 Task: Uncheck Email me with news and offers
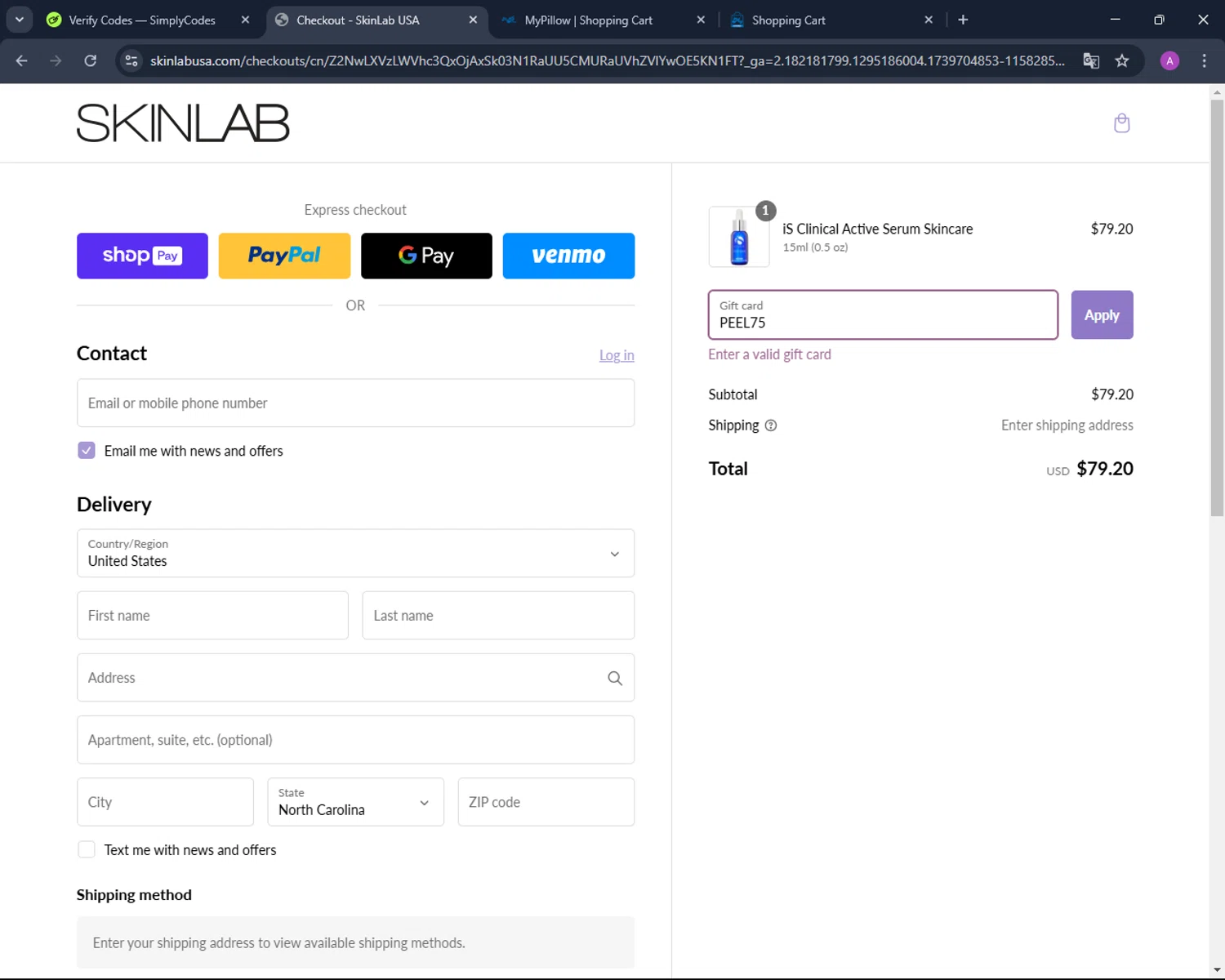86,450
